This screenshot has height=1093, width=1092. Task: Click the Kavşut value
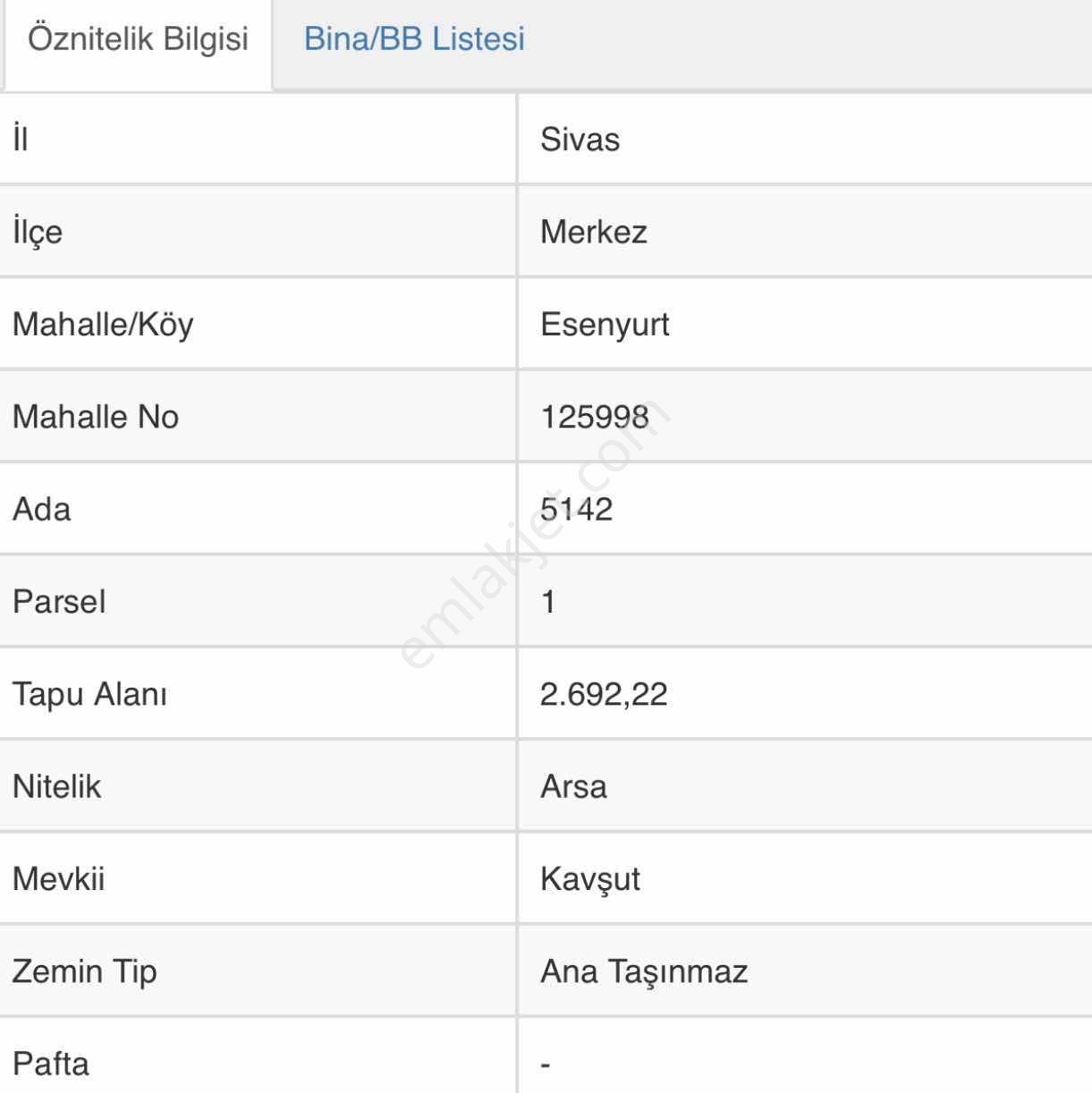point(590,879)
